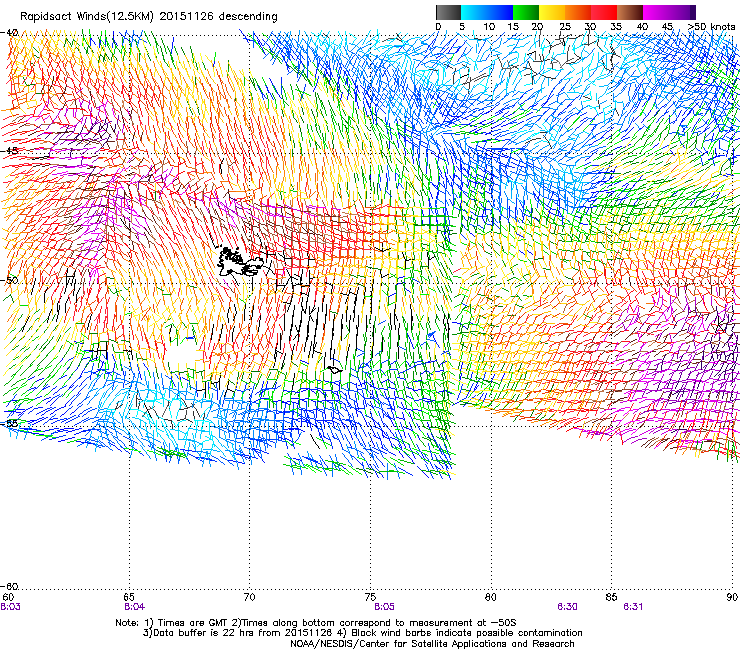740x650 pixels.
Task: Click the '-60' latitude label
Action: tap(9, 586)
